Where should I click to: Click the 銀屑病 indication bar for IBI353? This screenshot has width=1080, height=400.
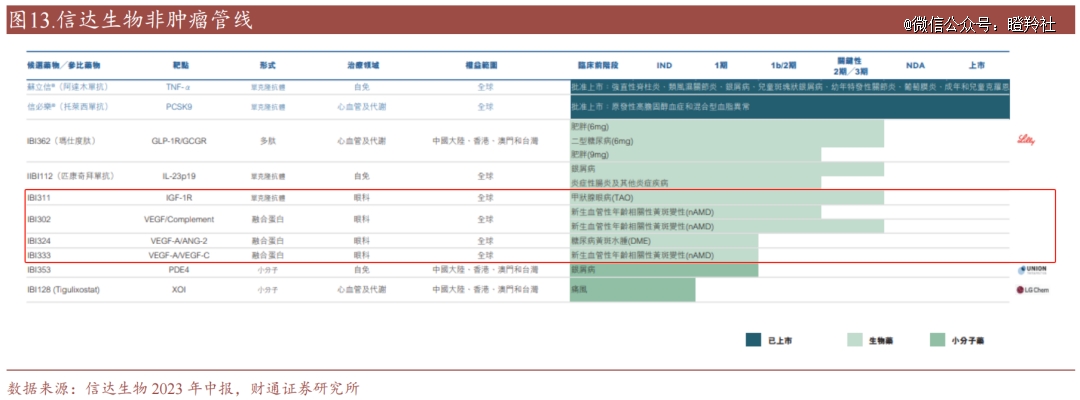click(664, 270)
